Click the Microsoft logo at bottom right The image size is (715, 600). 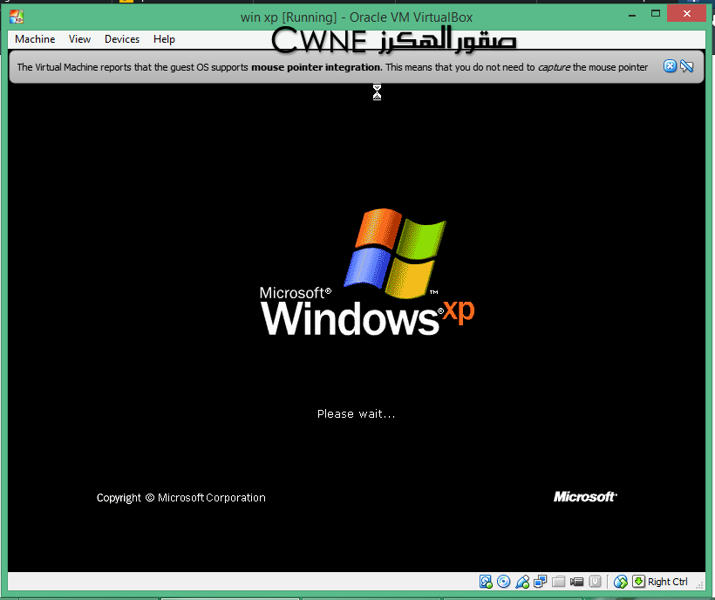click(x=585, y=497)
